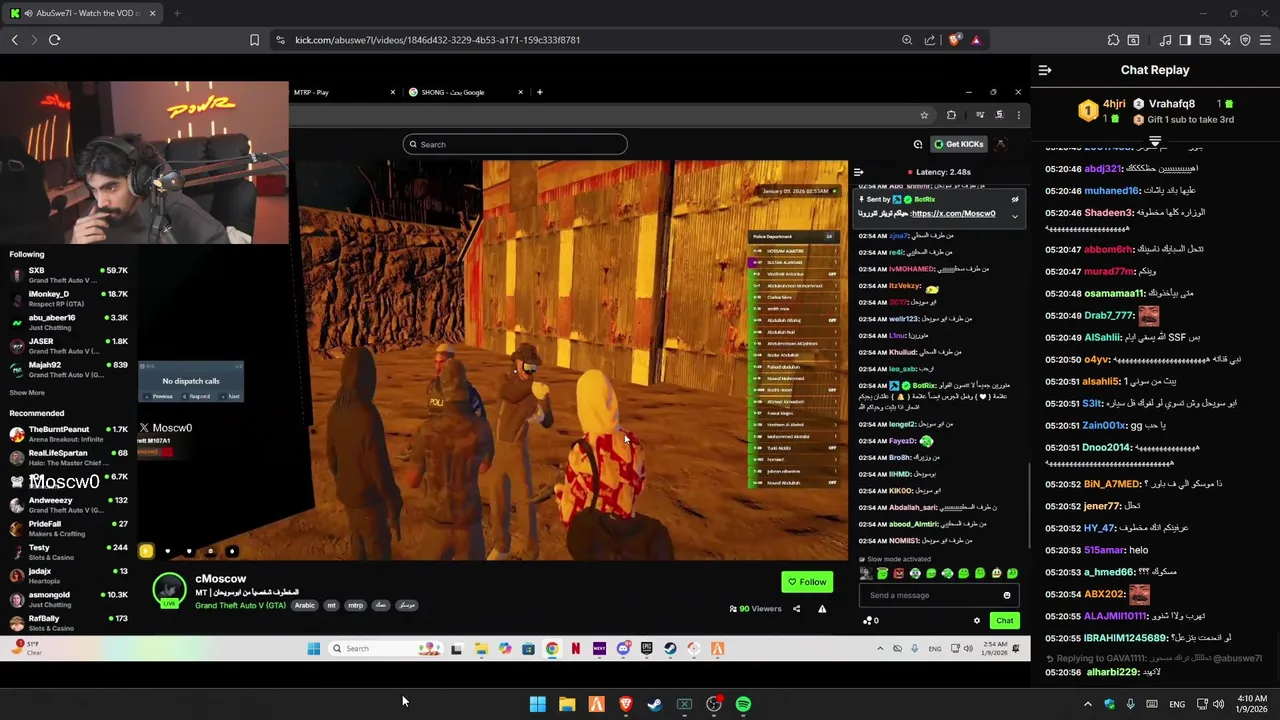The height and width of the screenshot is (720, 1280).
Task: Open Brave Leo AI sparkle icon
Action: pos(1226,40)
